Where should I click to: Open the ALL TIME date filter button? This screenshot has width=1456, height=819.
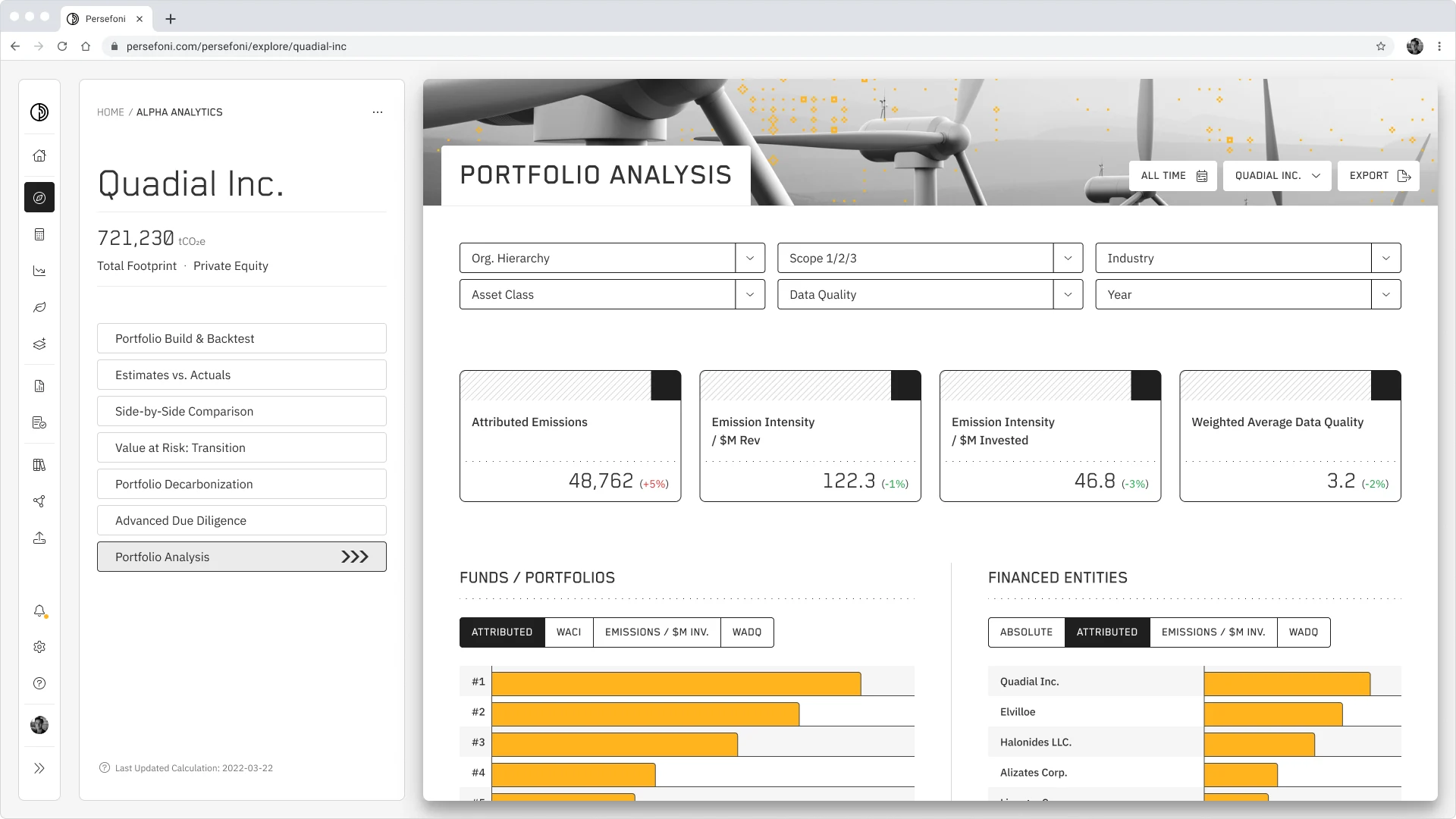click(1172, 175)
